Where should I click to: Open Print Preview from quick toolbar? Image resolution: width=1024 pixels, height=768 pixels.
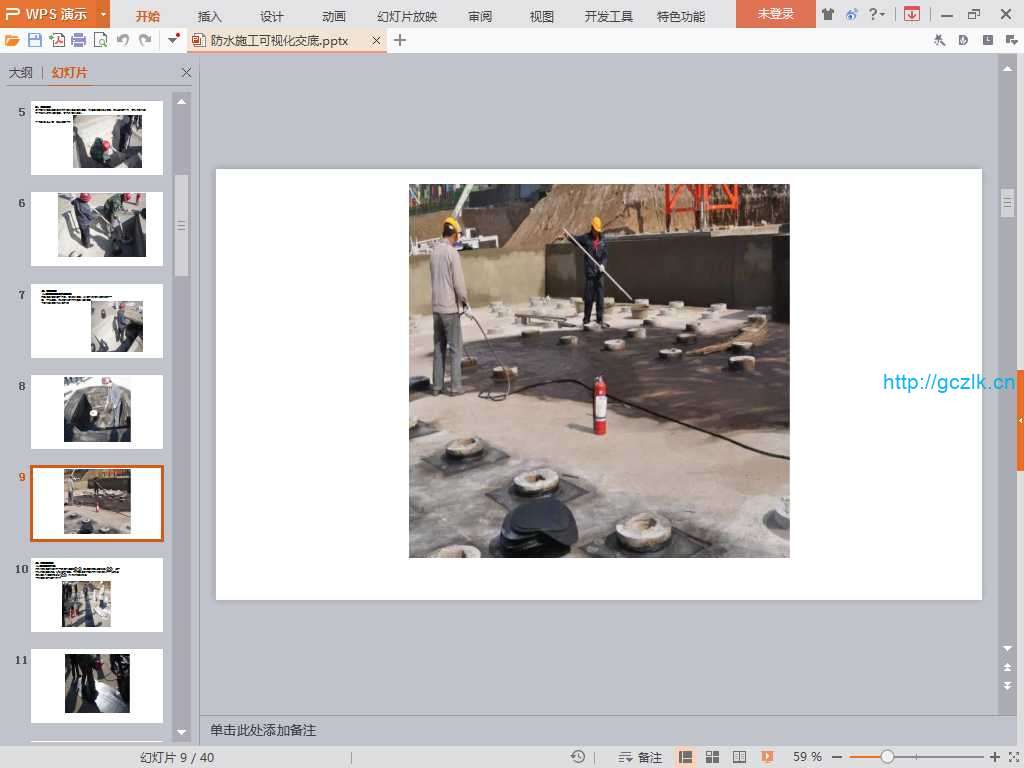click(x=100, y=40)
